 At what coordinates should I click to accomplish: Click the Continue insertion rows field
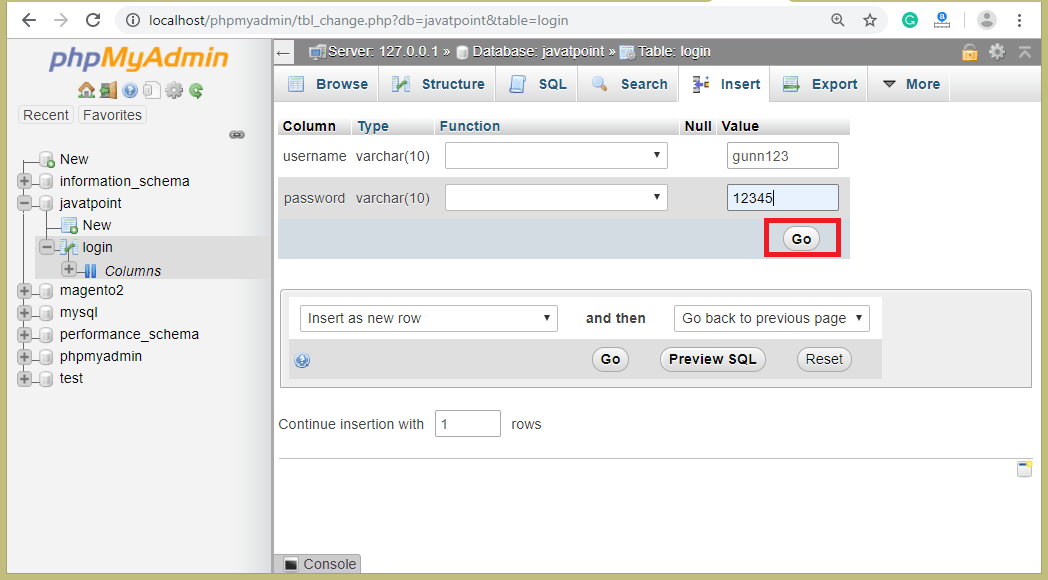point(467,423)
